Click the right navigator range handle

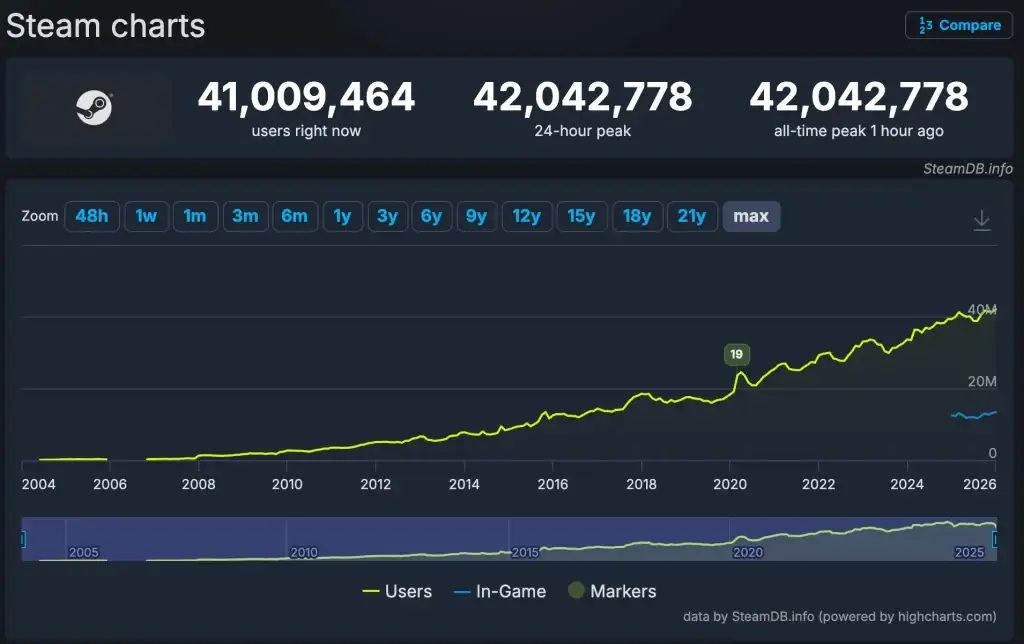995,540
